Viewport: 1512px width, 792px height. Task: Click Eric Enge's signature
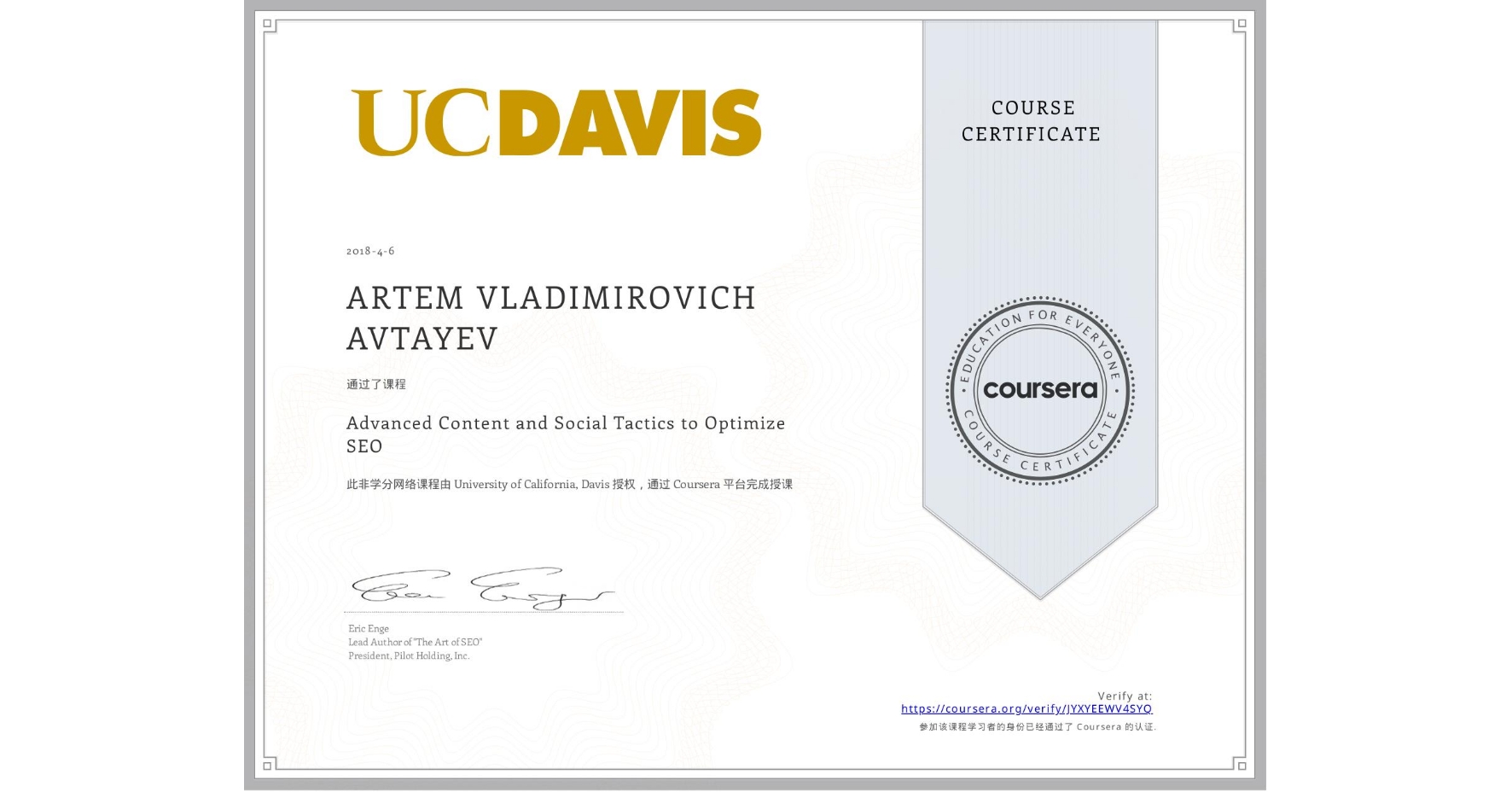(482, 589)
